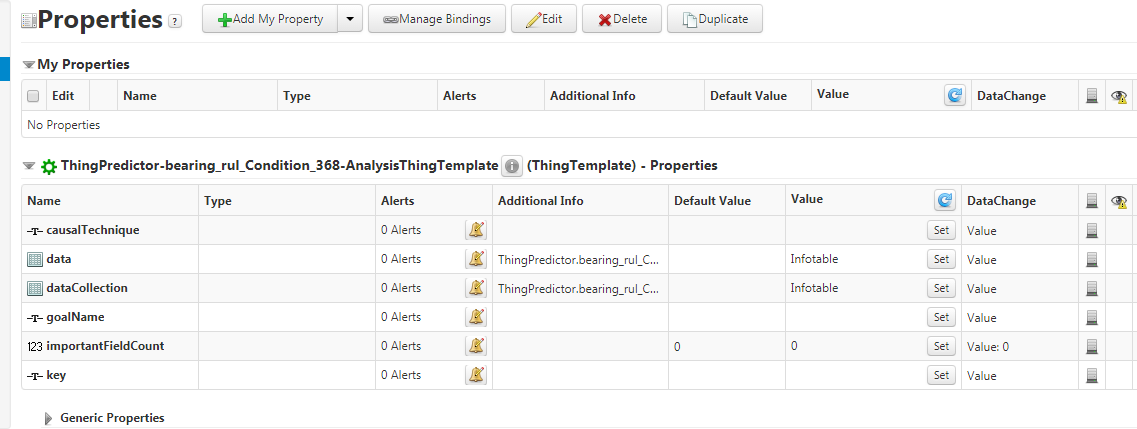
Task: Refresh values in ThingTemplate properties table
Action: pyautogui.click(x=945, y=199)
